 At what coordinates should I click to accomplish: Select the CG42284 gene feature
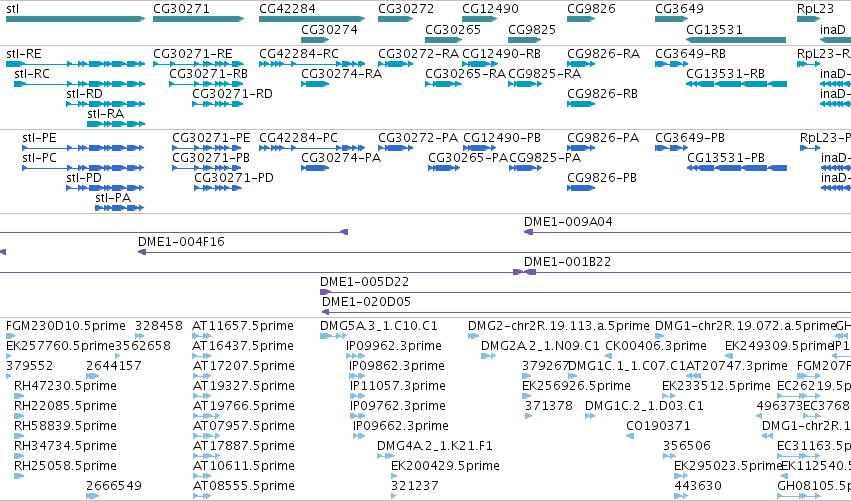(x=312, y=19)
